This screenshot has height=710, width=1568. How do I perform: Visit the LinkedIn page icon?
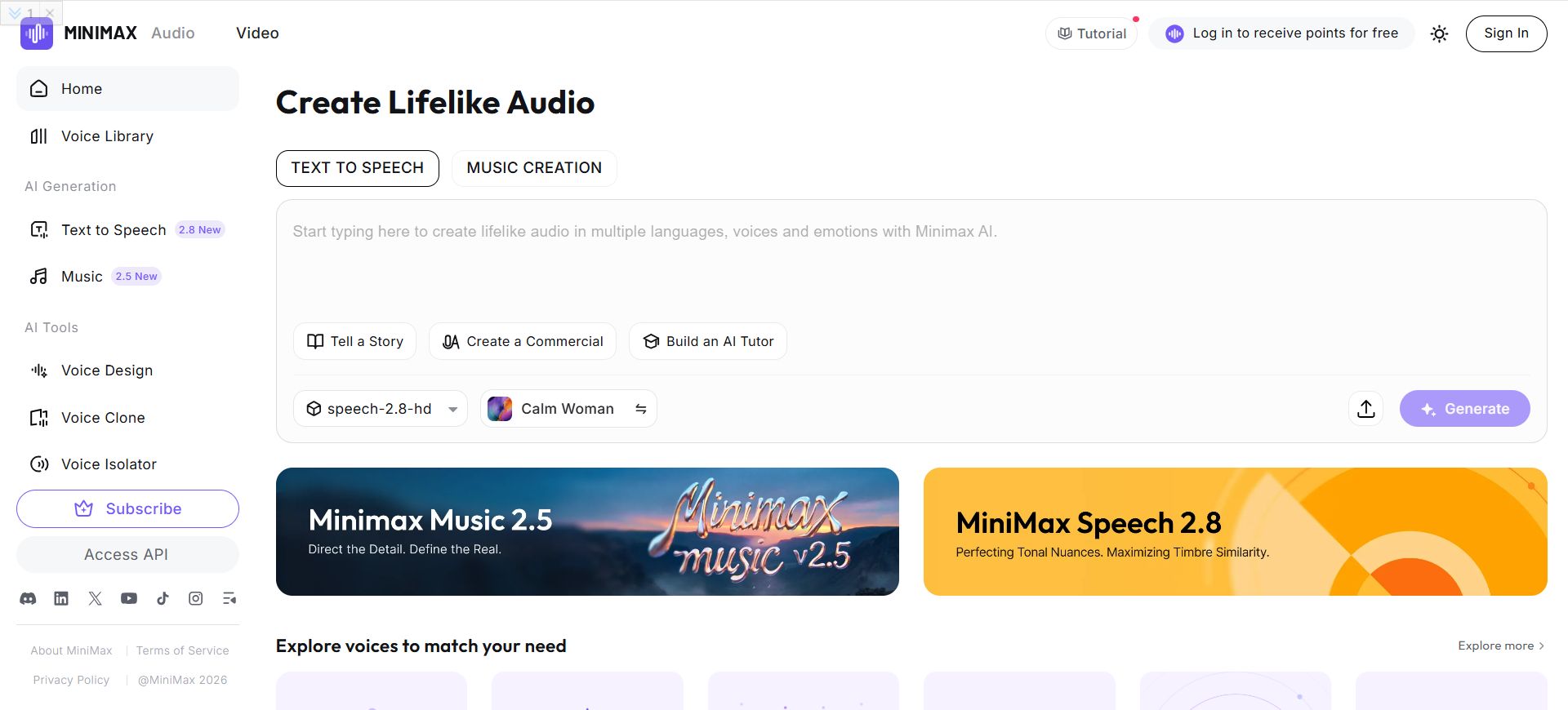(61, 599)
